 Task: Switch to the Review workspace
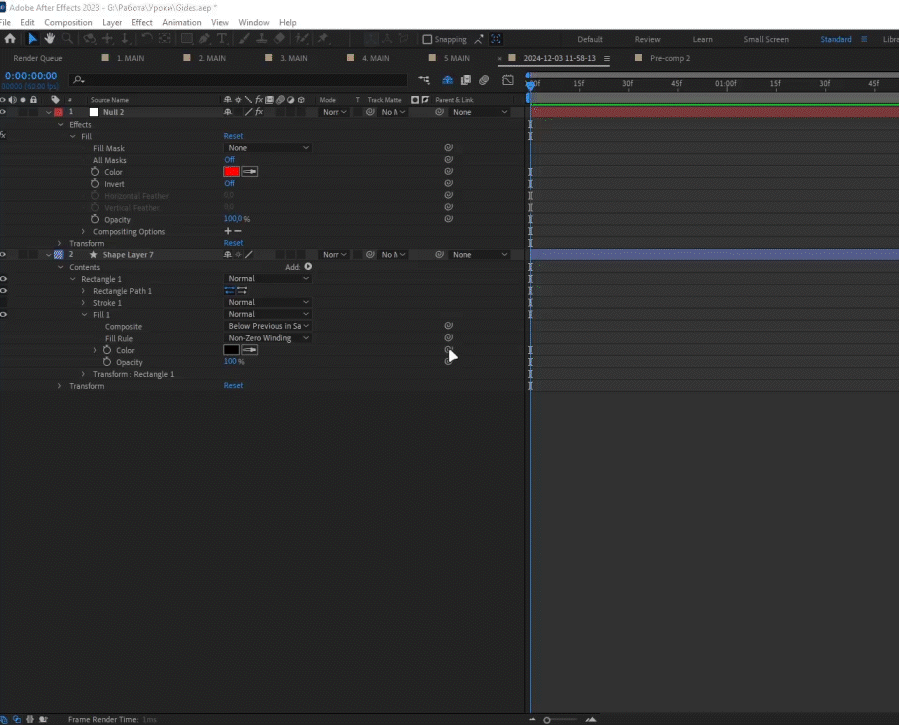(x=647, y=40)
